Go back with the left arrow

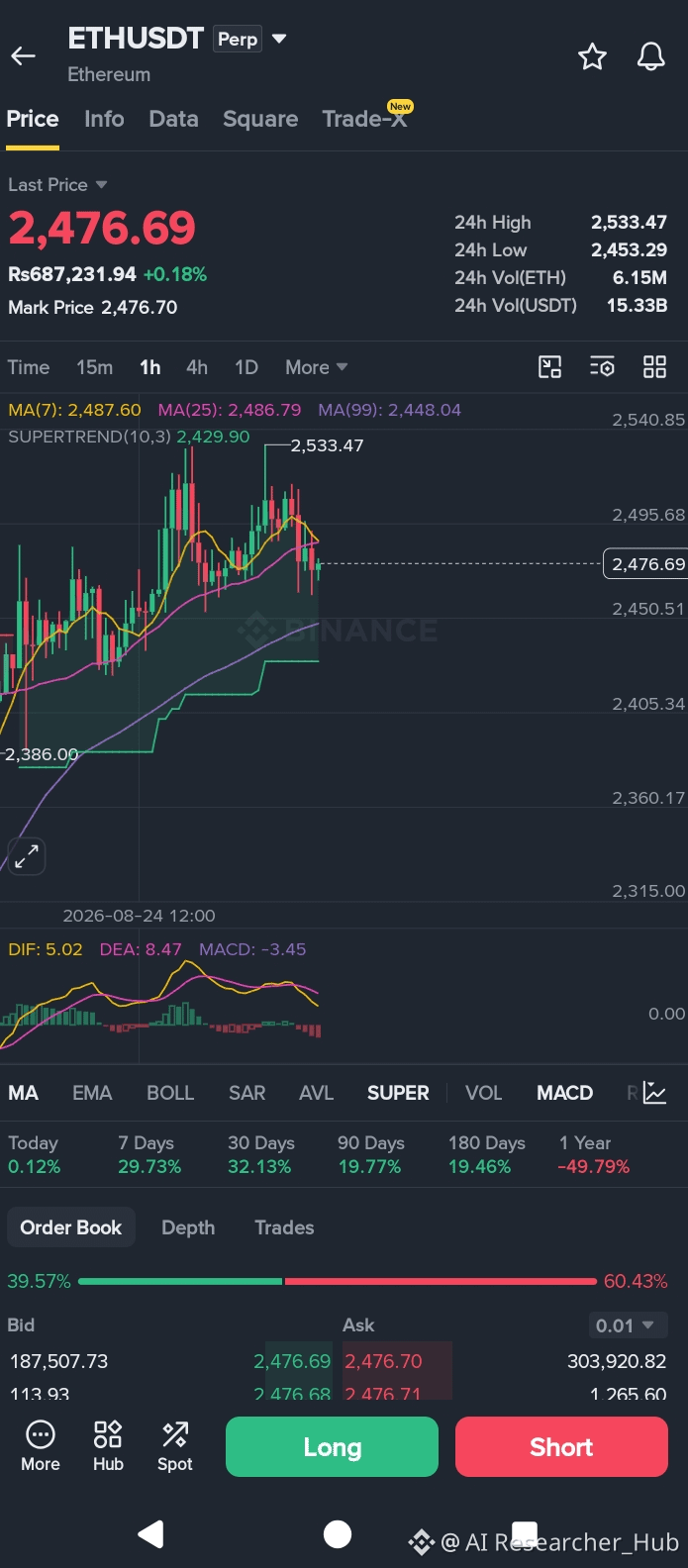click(23, 56)
